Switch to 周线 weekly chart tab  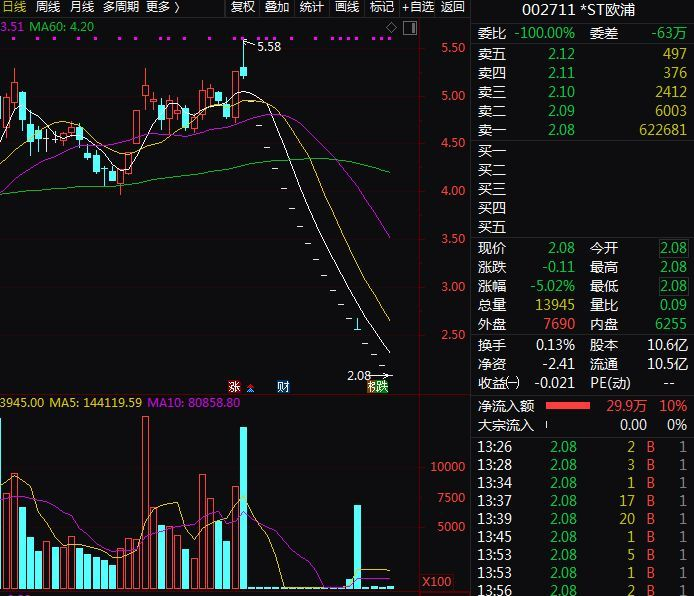(x=48, y=7)
